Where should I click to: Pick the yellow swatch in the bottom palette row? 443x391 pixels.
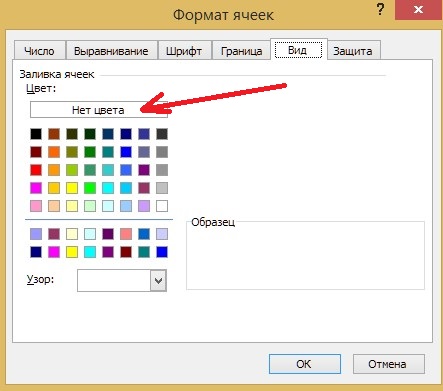[72, 252]
